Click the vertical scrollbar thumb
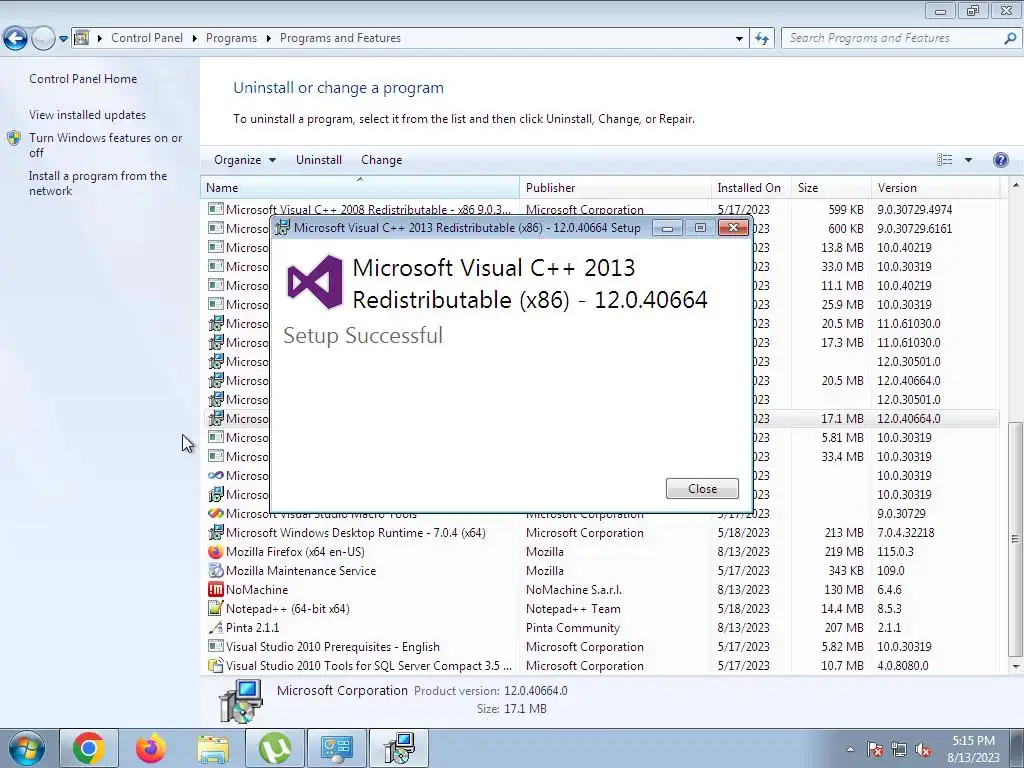Image resolution: width=1024 pixels, height=768 pixels. [x=1014, y=539]
